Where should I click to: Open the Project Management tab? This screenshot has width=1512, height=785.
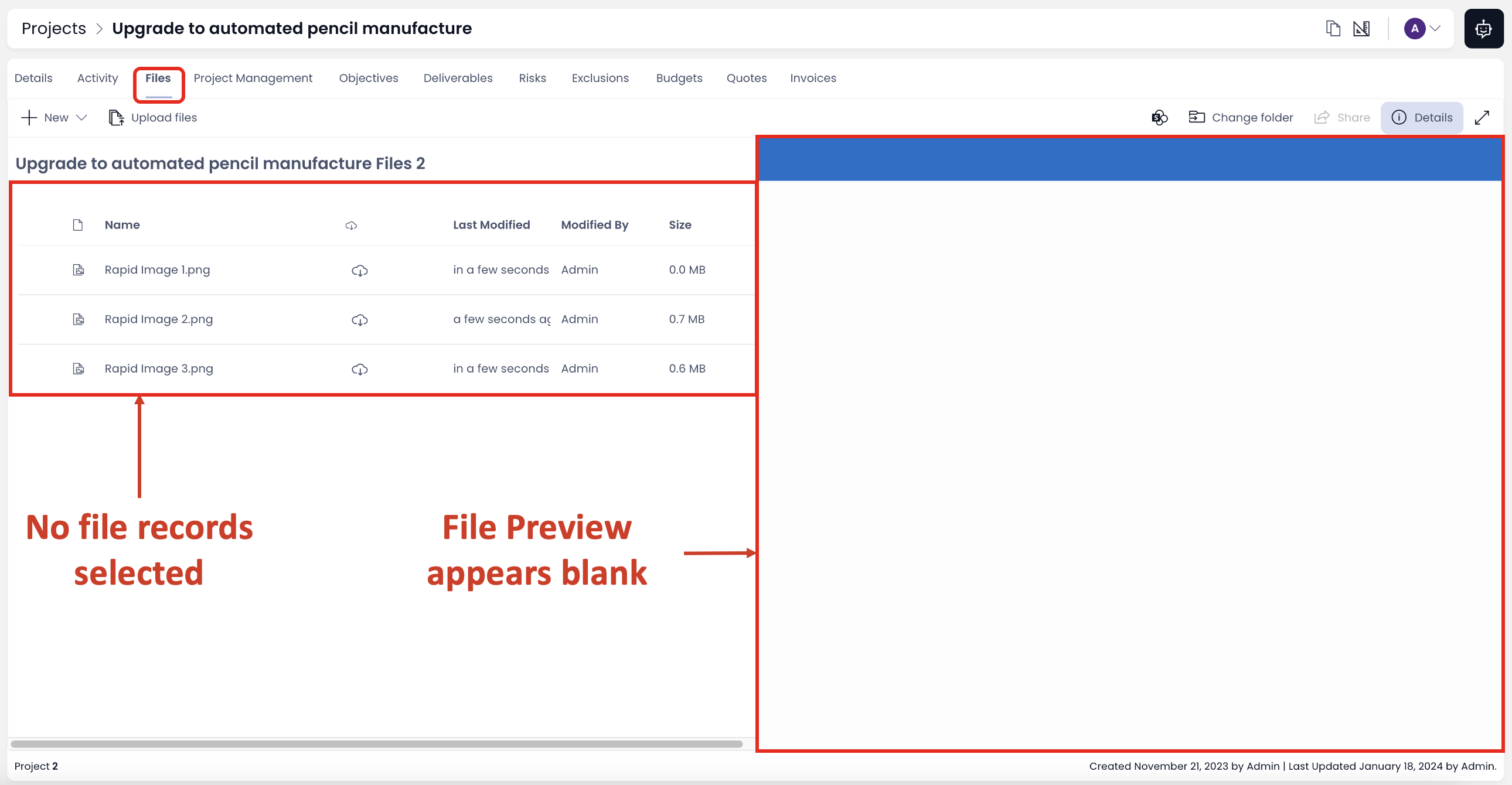[253, 78]
